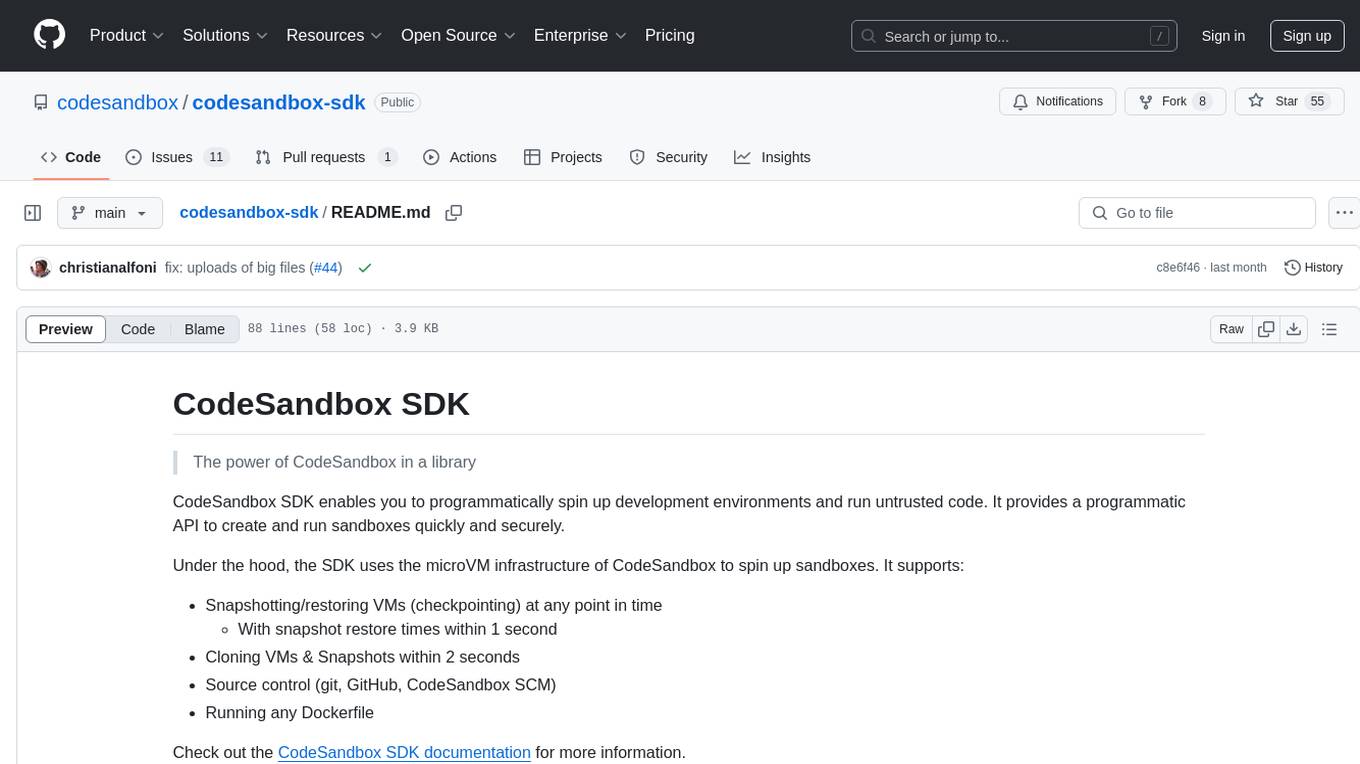
Task: Open the main branch selector dropdown
Action: click(x=110, y=213)
